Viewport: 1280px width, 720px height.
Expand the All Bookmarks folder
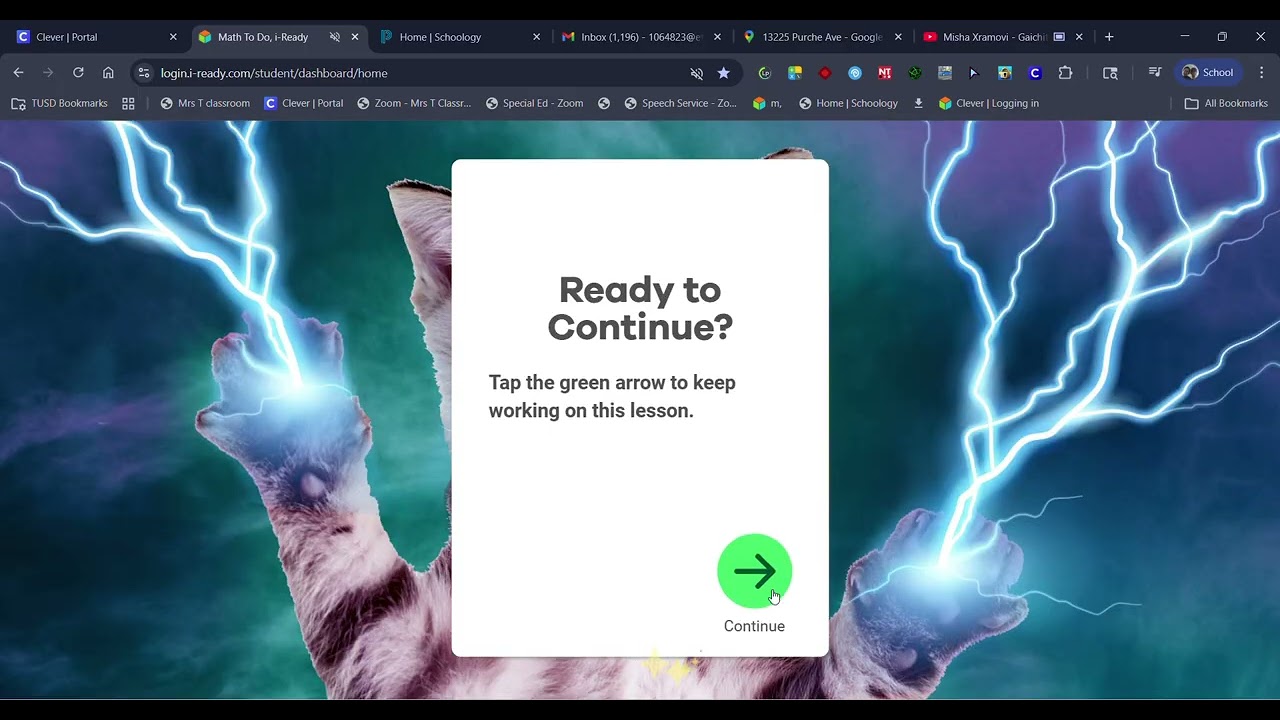[1226, 103]
